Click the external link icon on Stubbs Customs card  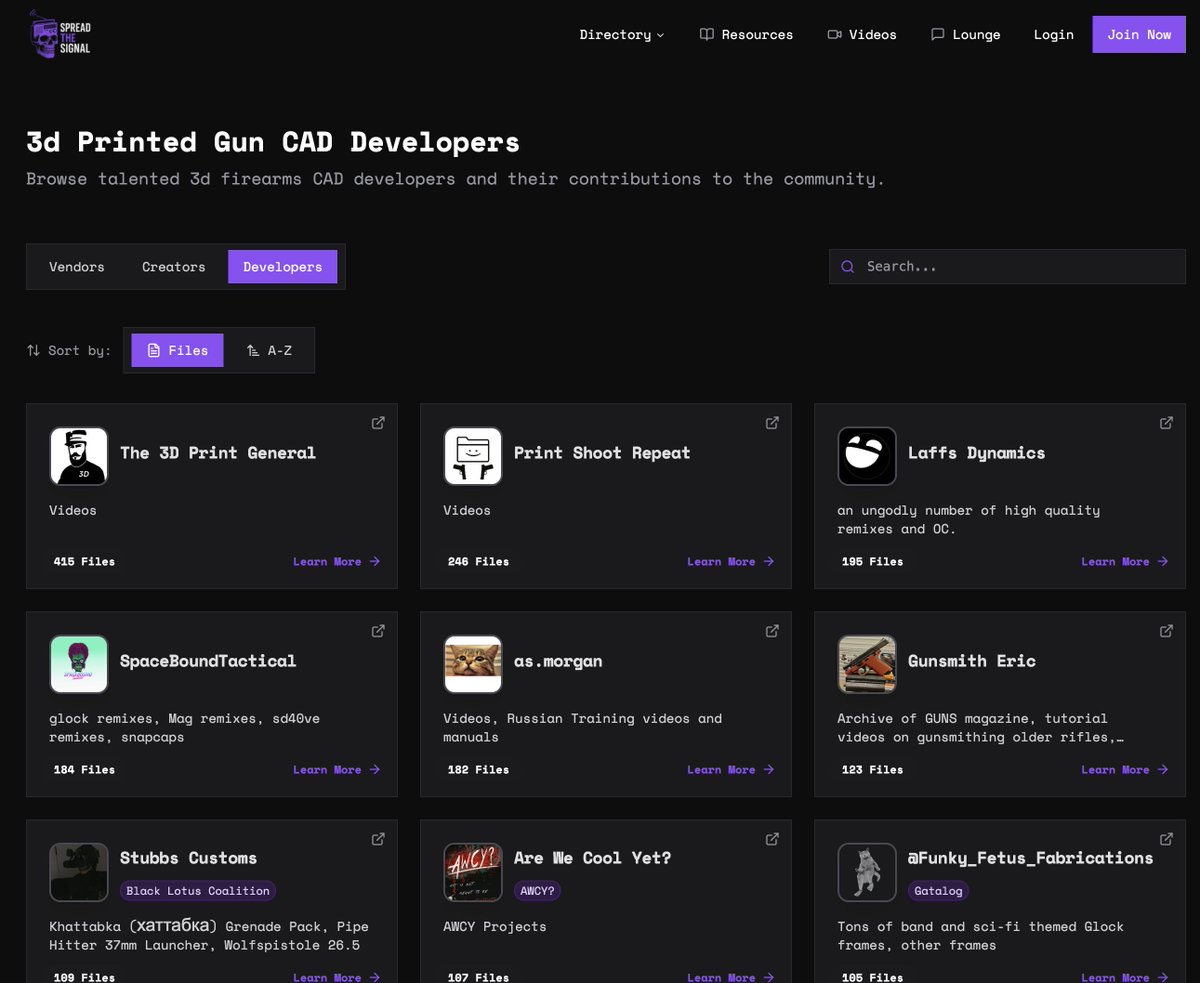click(x=378, y=838)
